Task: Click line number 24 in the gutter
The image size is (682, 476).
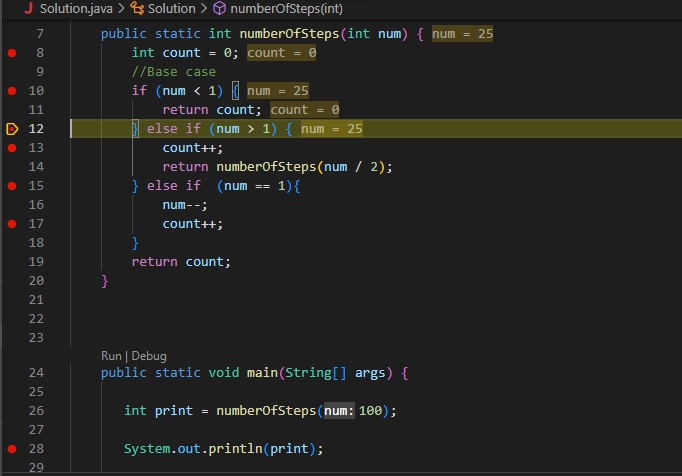Action: (x=36, y=372)
